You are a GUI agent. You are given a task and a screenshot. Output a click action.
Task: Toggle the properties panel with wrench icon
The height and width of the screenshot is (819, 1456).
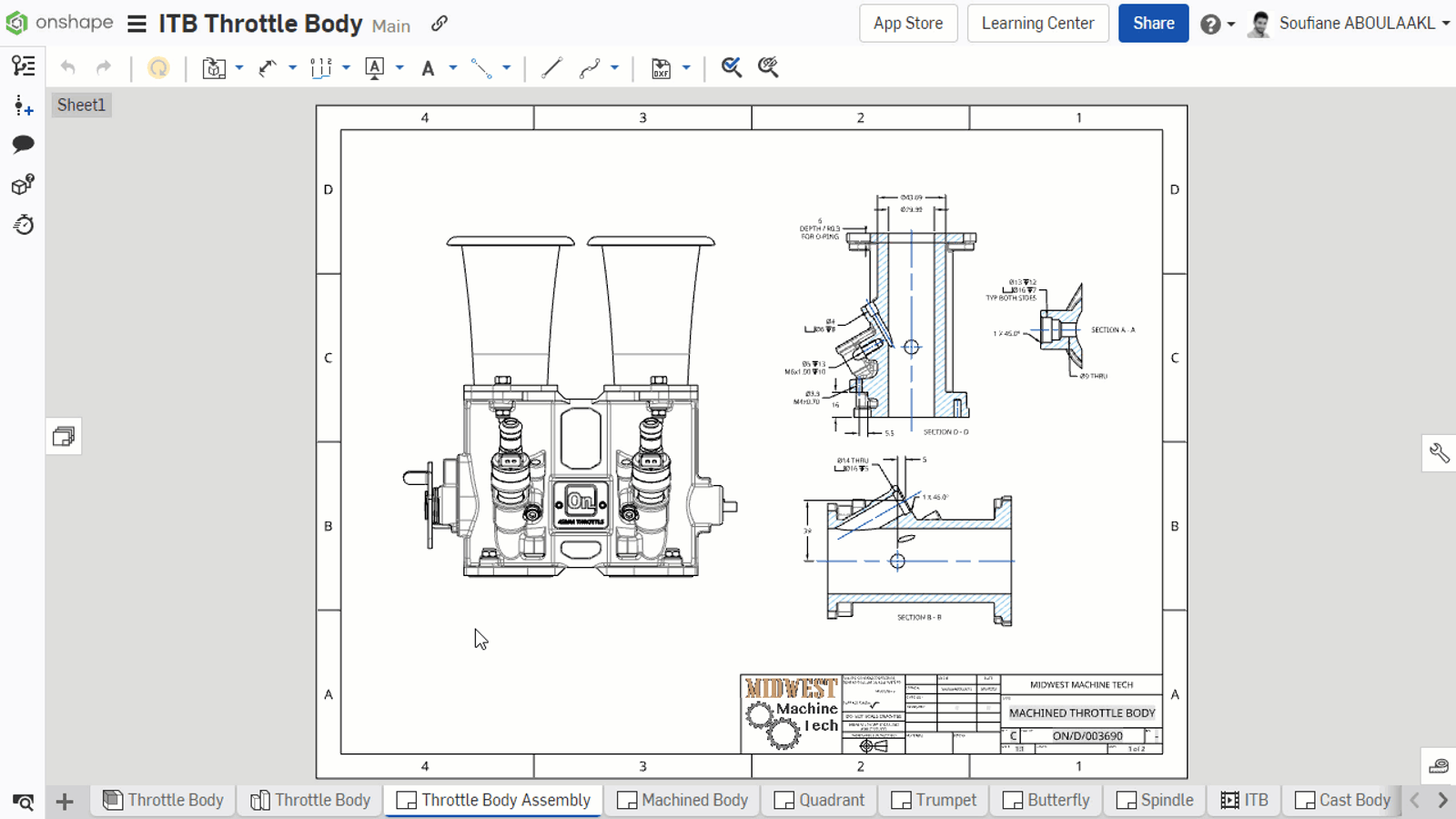1438,452
